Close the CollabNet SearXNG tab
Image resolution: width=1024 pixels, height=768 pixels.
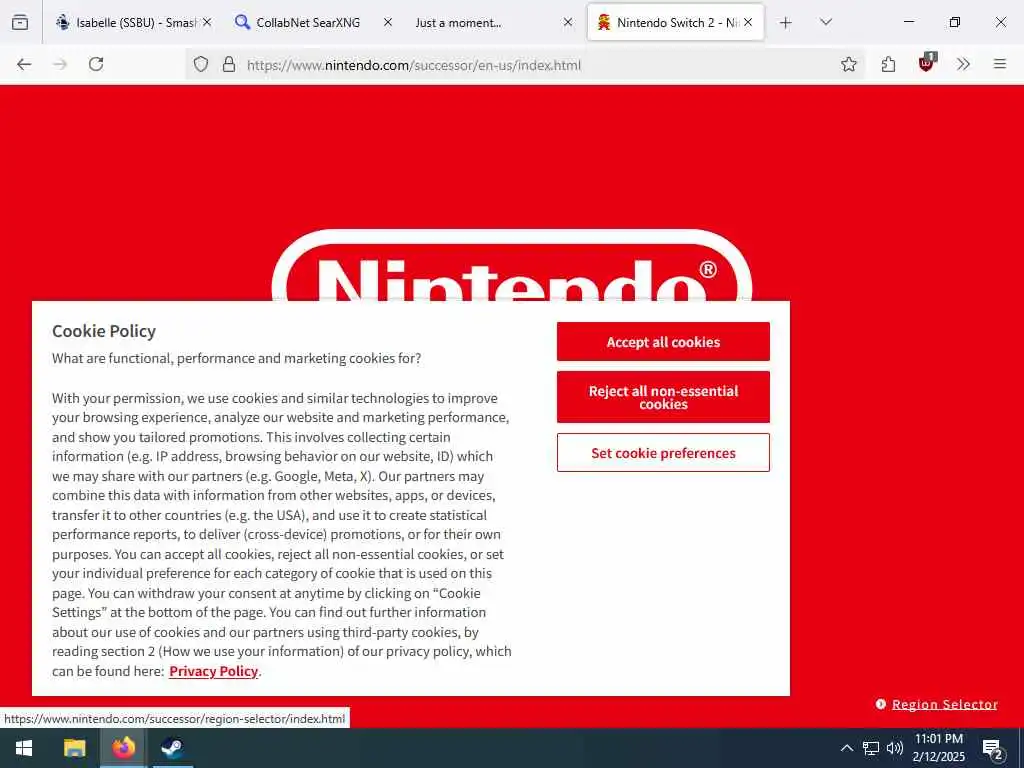click(387, 22)
